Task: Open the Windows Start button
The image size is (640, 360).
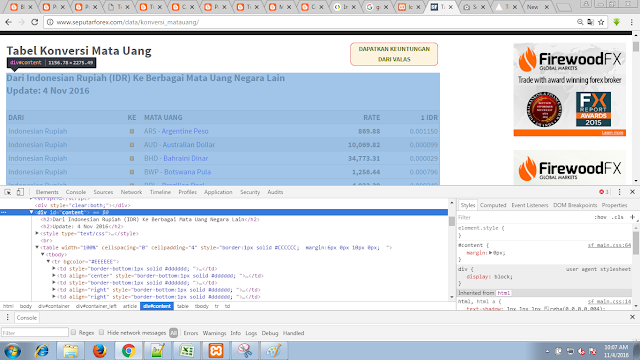Action: (13, 351)
